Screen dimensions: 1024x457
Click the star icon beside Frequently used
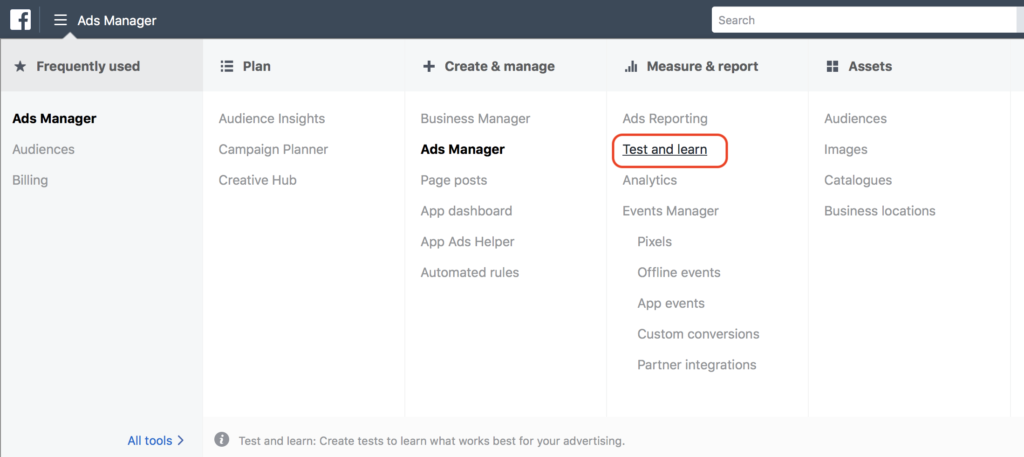click(x=20, y=66)
